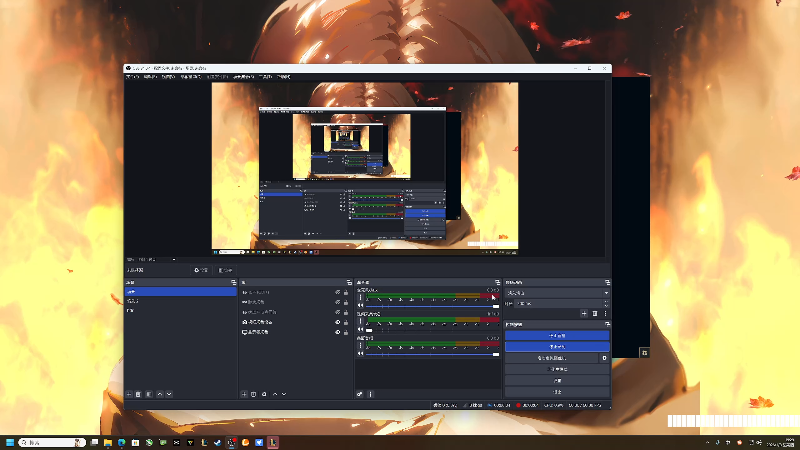Open the audio mixer bottom options menu
This screenshot has width=800, height=450.
click(x=370, y=394)
